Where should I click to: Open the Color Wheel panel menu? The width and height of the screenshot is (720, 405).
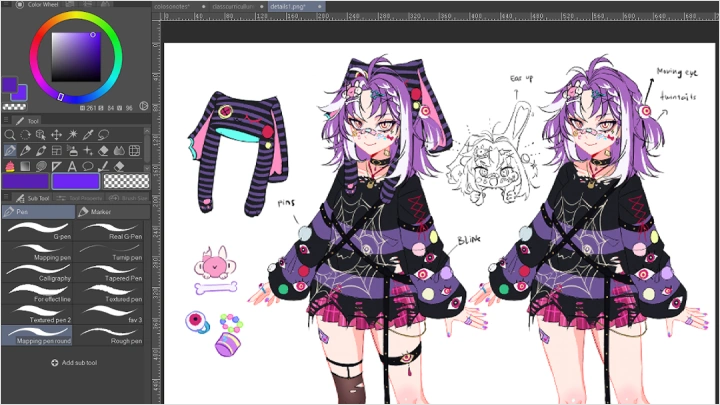pos(7,5)
